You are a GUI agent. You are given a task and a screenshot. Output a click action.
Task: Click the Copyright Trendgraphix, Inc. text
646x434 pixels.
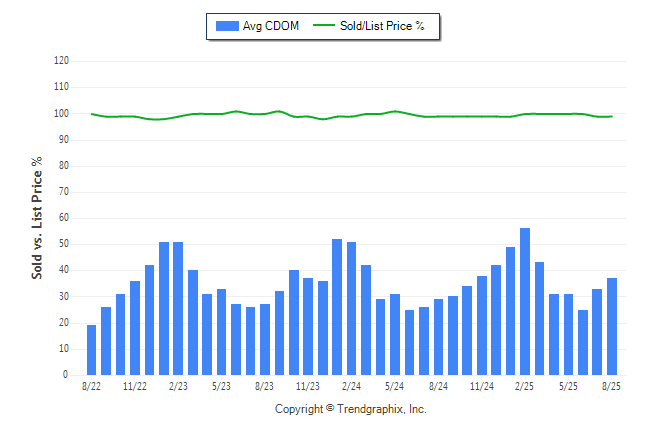tap(351, 409)
